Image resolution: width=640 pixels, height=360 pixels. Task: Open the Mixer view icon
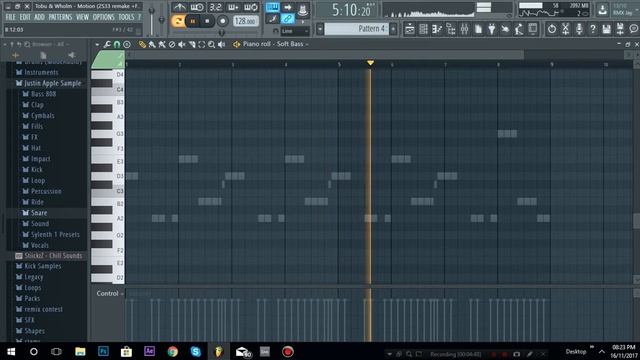(x=464, y=29)
